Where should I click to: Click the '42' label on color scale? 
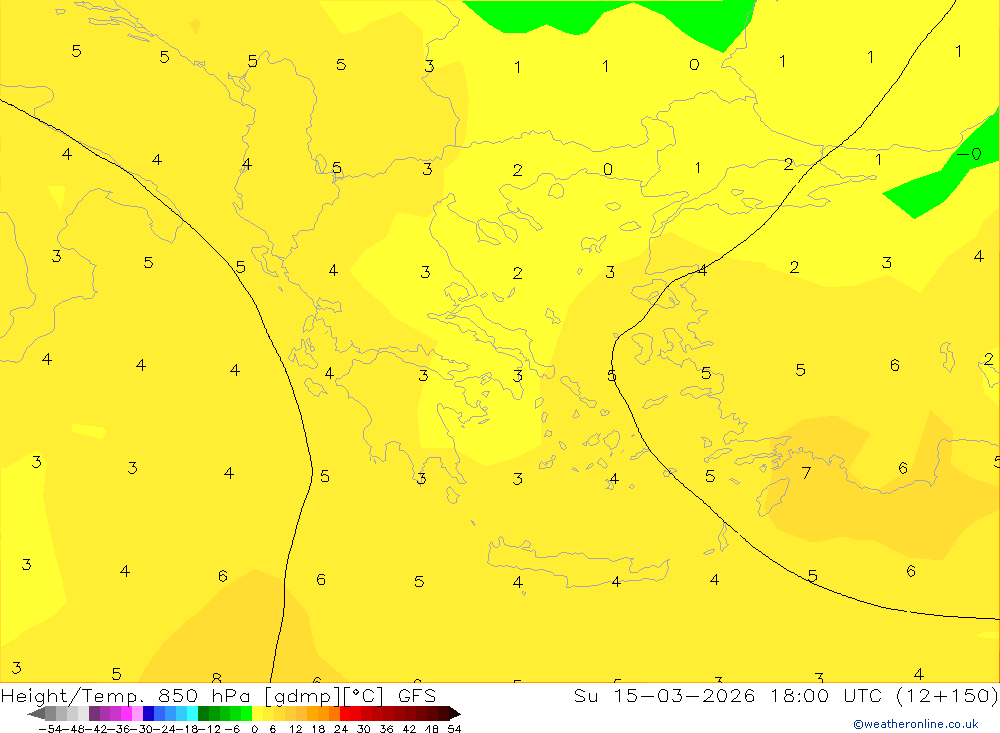(x=409, y=729)
